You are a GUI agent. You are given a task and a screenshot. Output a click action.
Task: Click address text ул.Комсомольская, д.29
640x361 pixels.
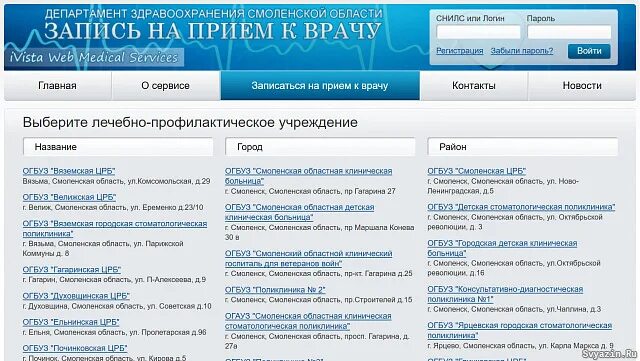169,181
